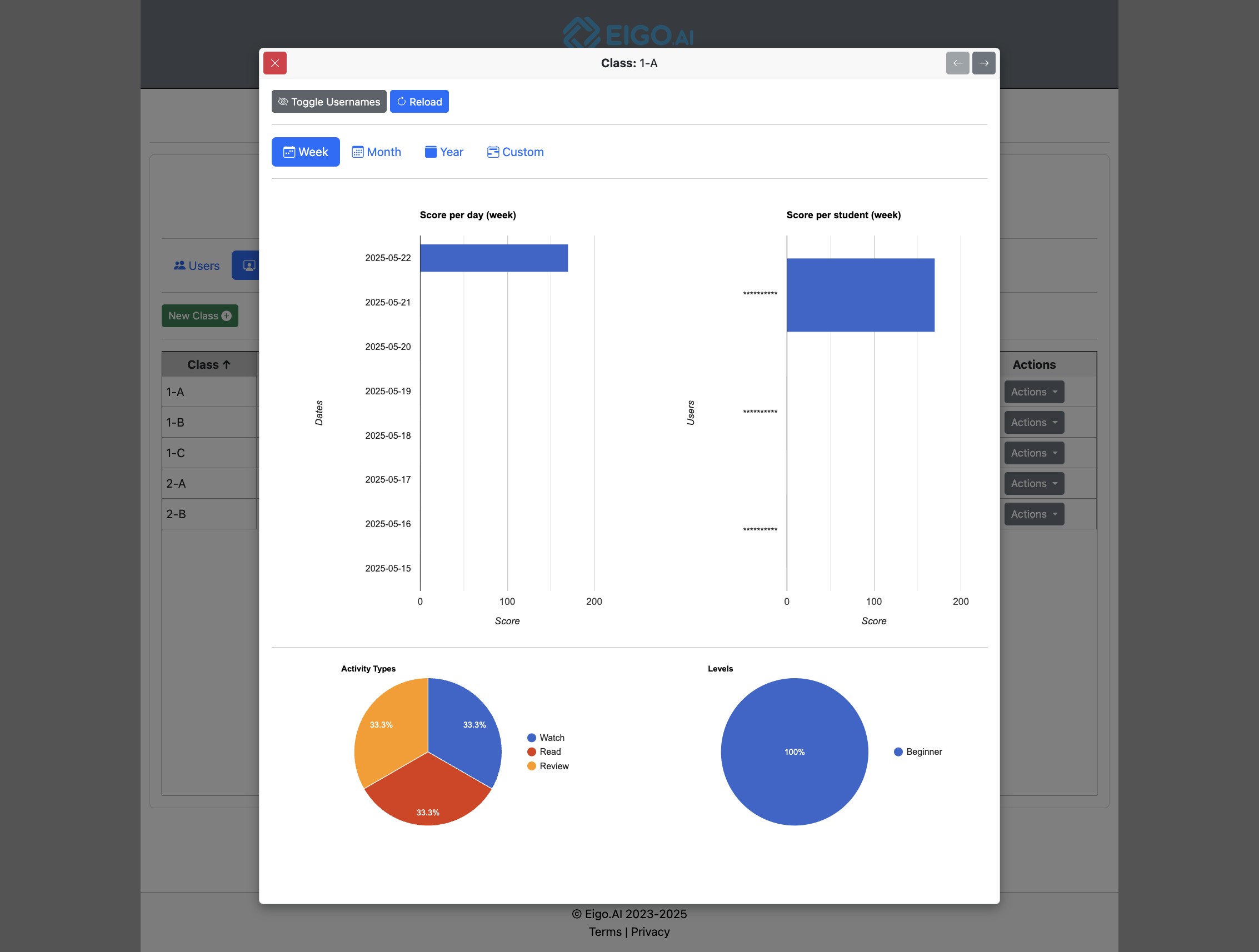Open the Privacy link in footer

pyautogui.click(x=650, y=932)
